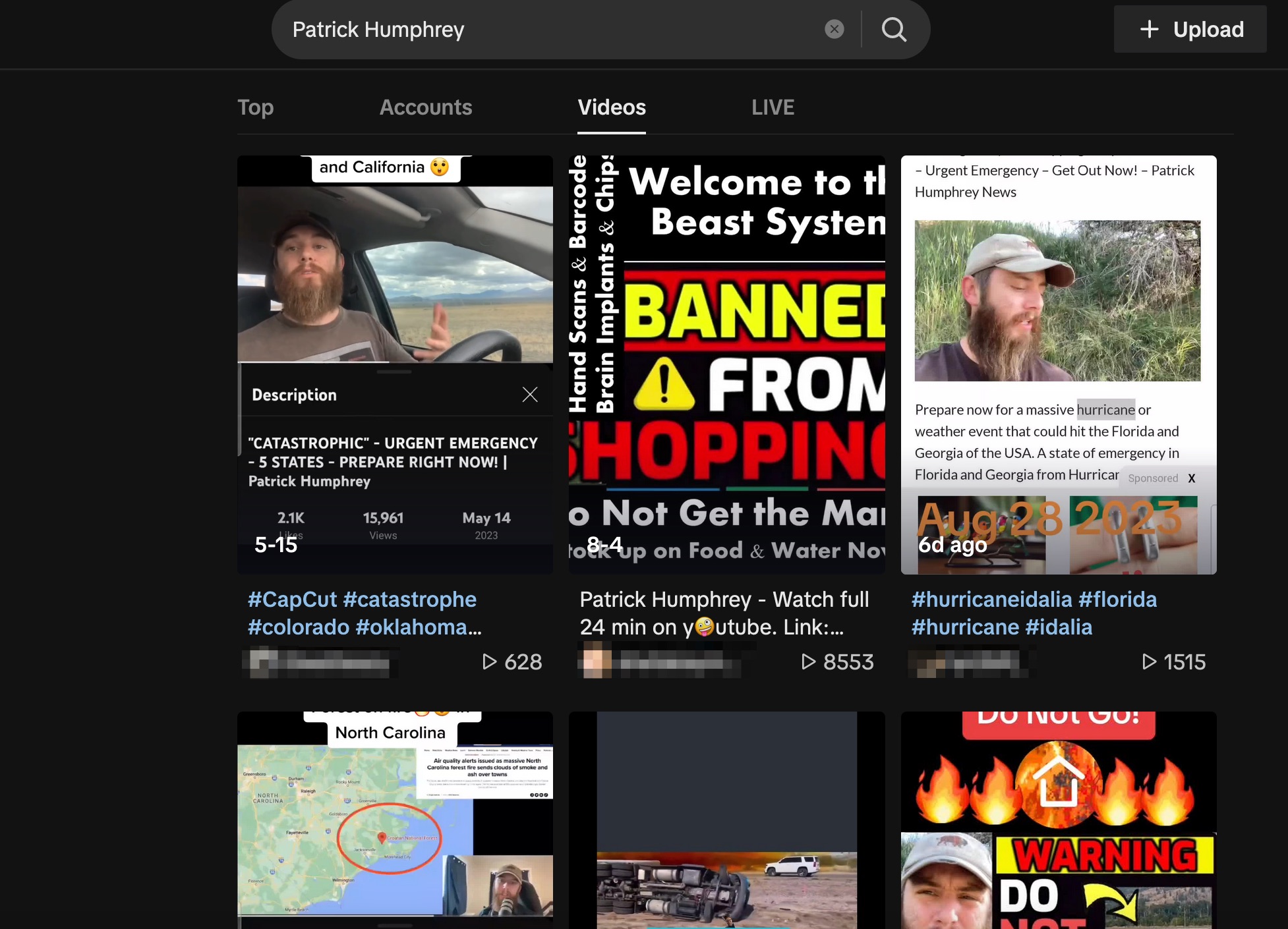Click the #hurricaneidalia hashtag
The width and height of the screenshot is (1288, 929).
992,599
